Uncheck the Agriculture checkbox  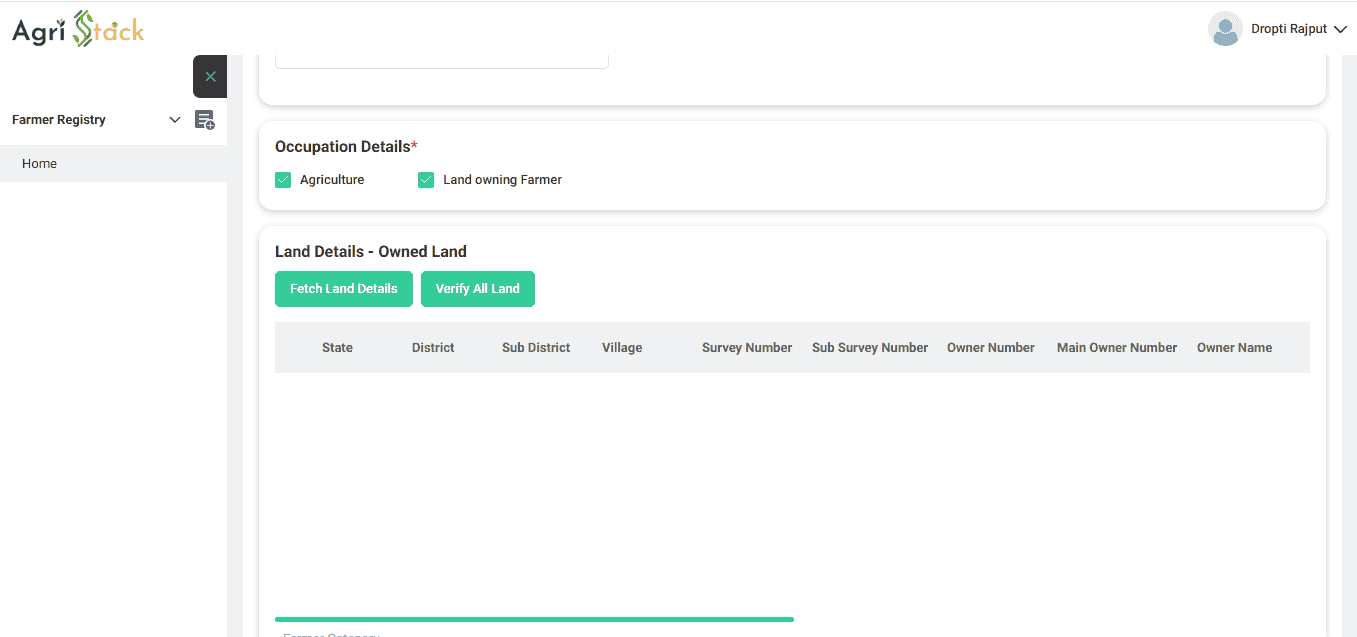click(x=283, y=180)
